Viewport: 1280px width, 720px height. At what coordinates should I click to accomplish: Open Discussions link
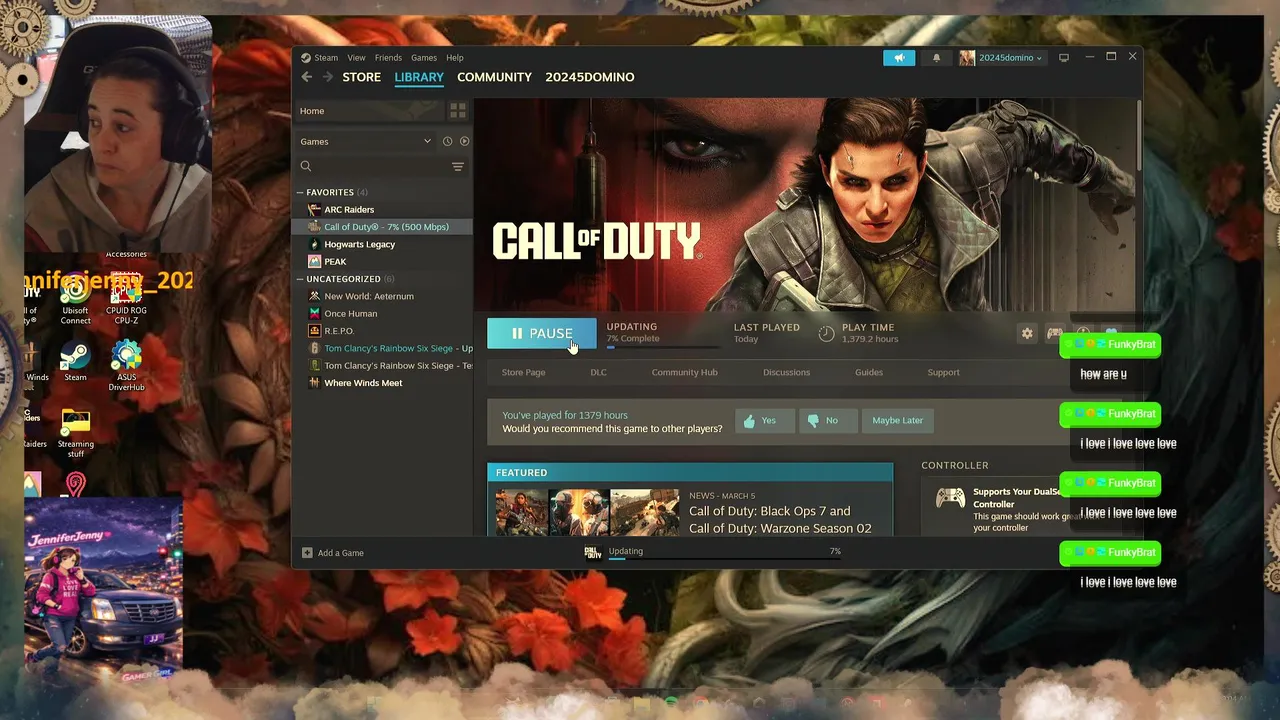point(786,372)
